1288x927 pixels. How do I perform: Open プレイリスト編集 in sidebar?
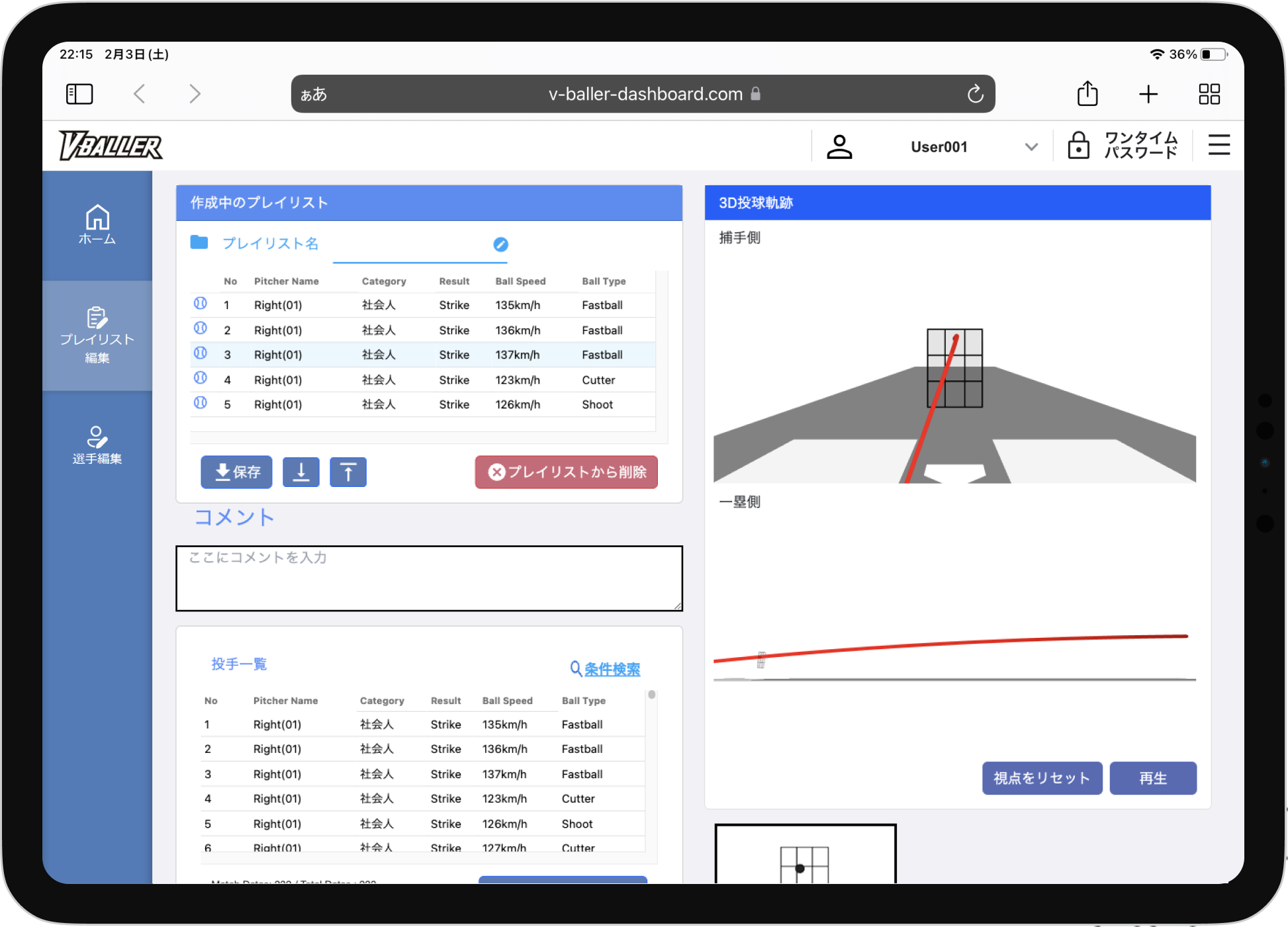[x=97, y=335]
